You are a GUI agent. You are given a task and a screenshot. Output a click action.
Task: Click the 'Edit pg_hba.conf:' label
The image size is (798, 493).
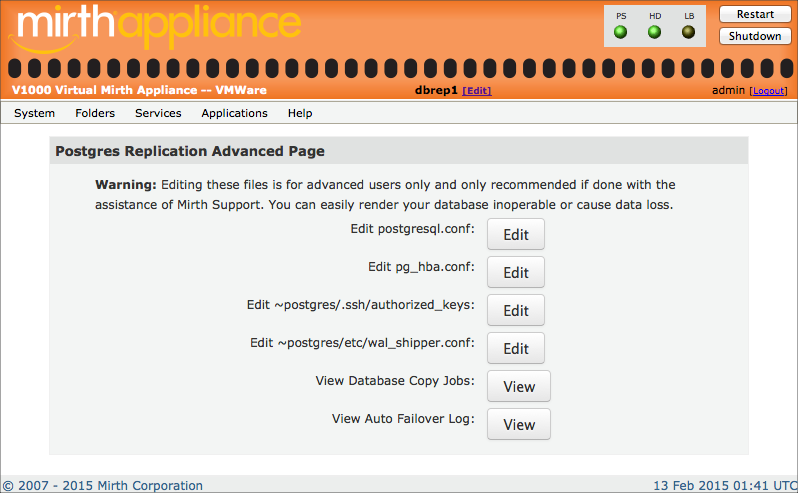(421, 267)
